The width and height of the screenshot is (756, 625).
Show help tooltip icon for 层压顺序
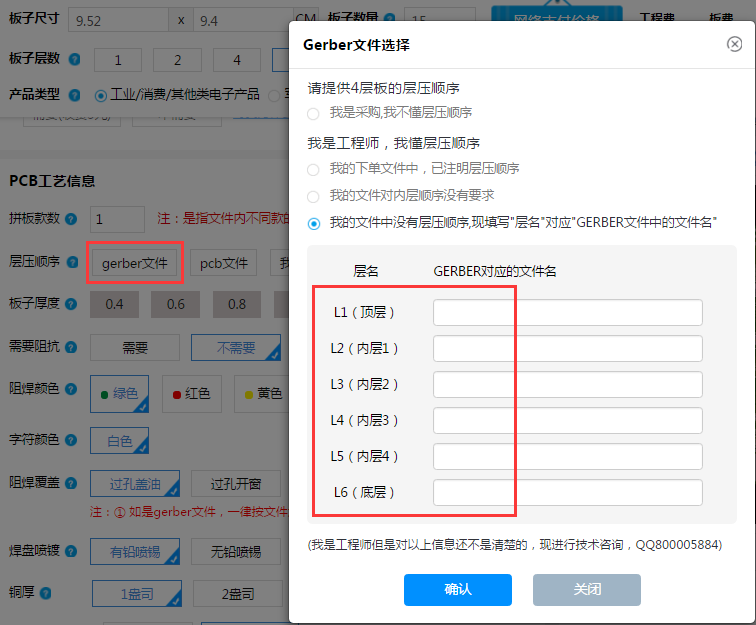point(74,262)
